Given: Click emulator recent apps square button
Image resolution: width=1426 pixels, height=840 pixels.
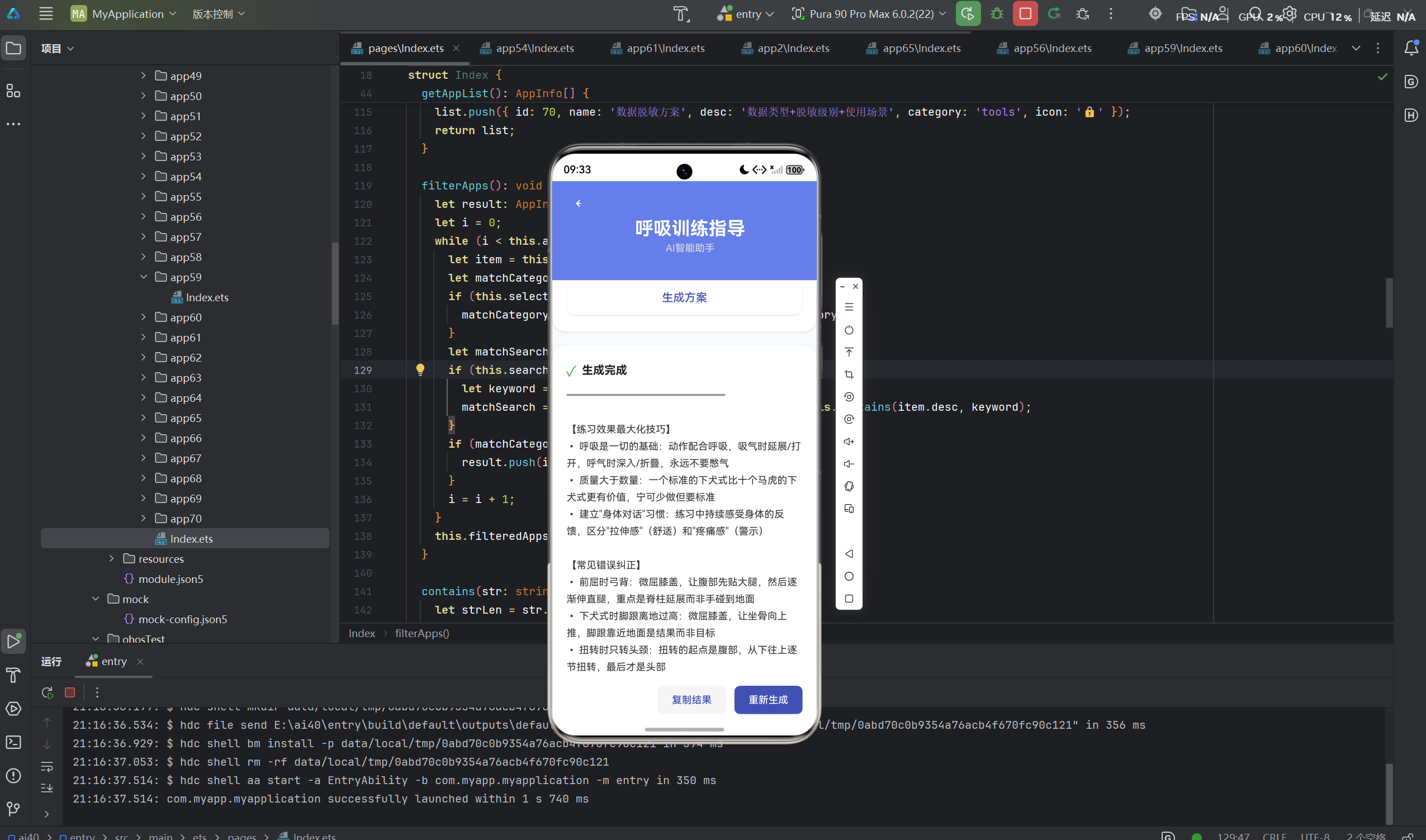Looking at the screenshot, I should pos(849,599).
